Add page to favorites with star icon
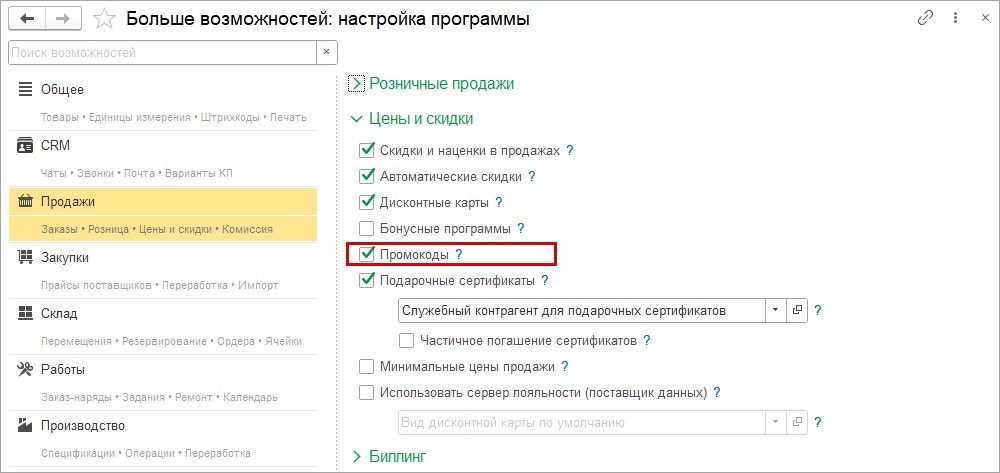Screen dimensions: 1000x473 (104, 19)
